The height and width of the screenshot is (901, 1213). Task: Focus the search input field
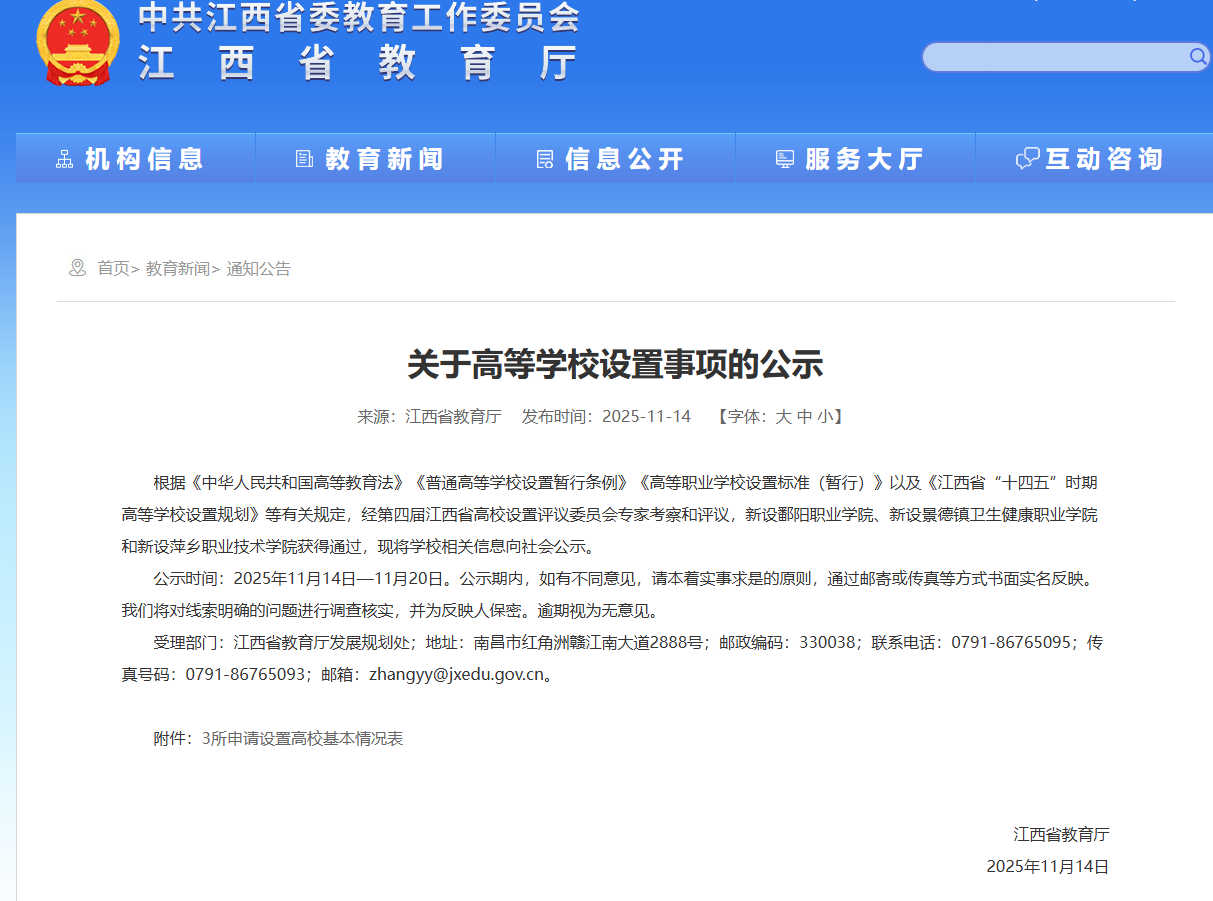click(x=1055, y=57)
